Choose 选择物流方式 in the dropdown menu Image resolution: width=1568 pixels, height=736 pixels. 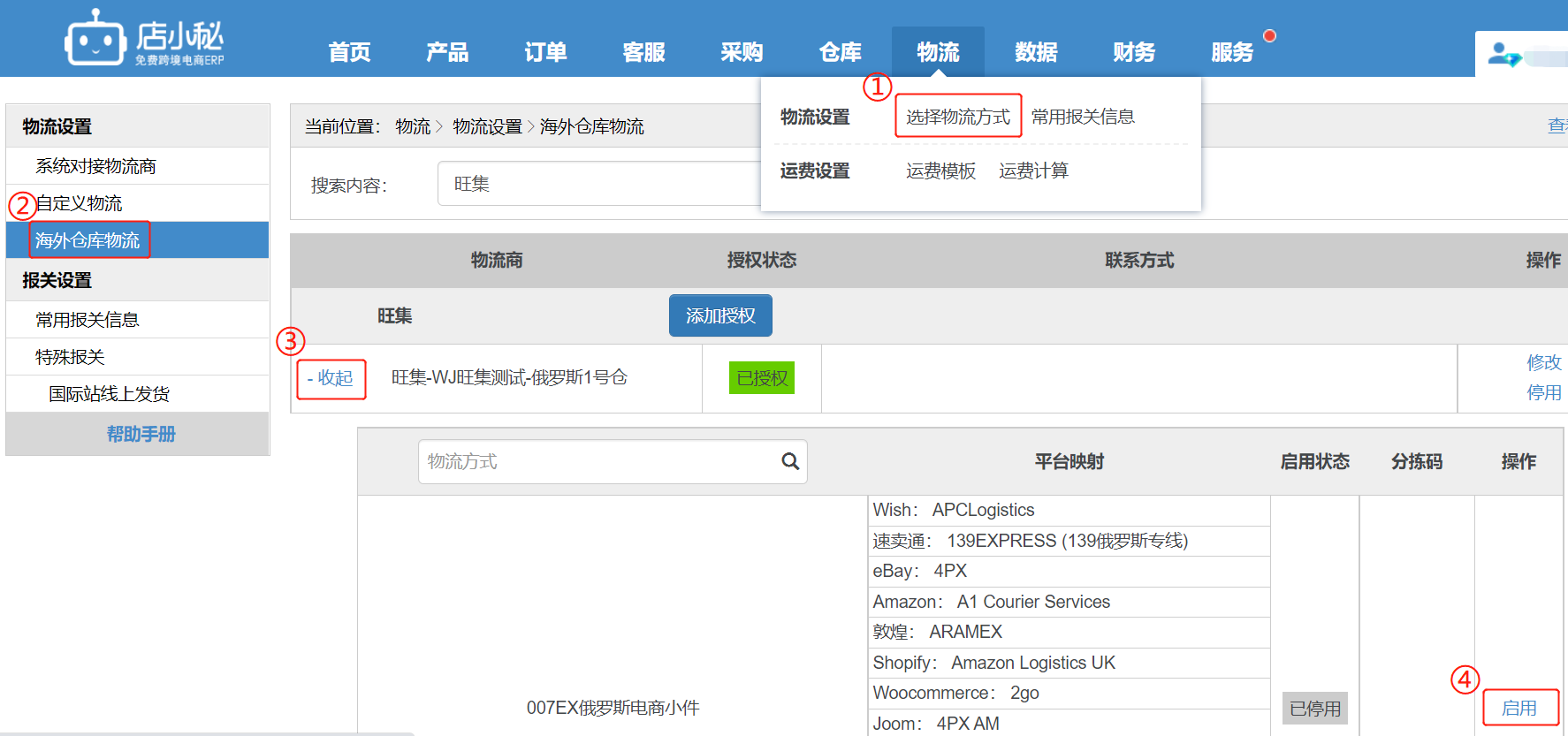(x=958, y=117)
